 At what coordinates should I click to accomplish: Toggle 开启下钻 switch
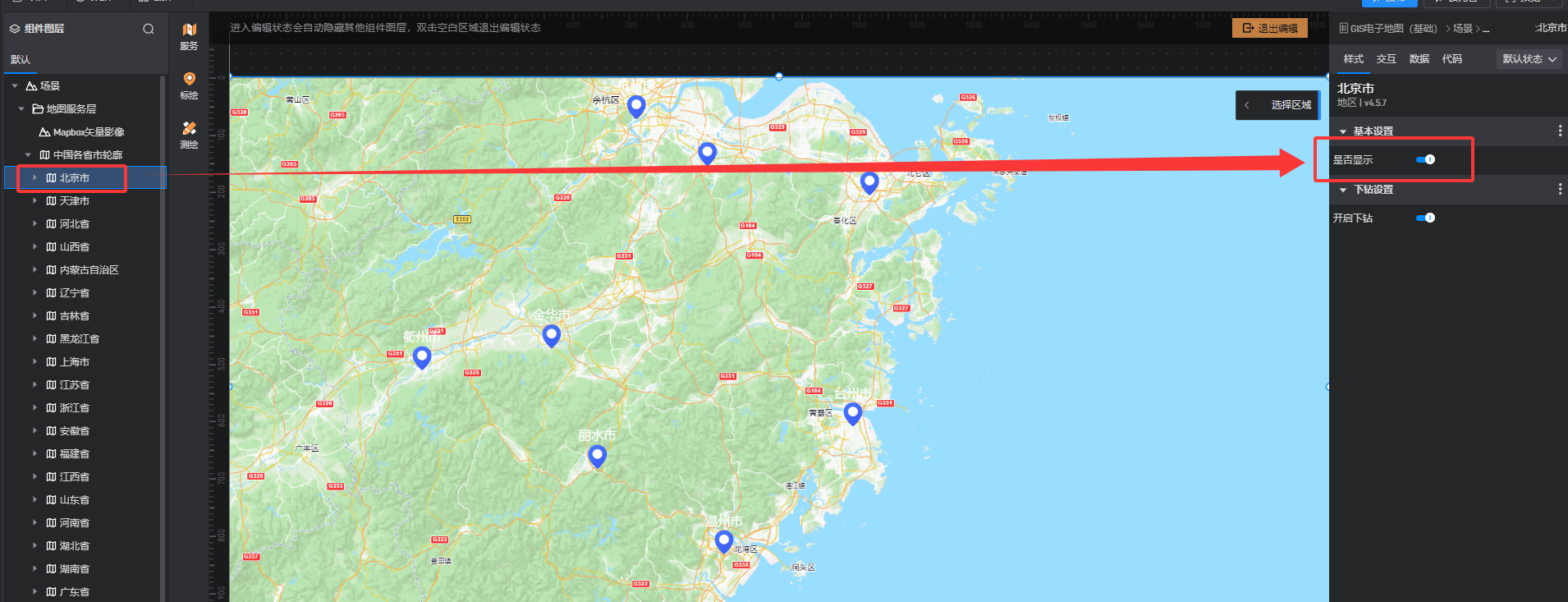click(x=1425, y=218)
